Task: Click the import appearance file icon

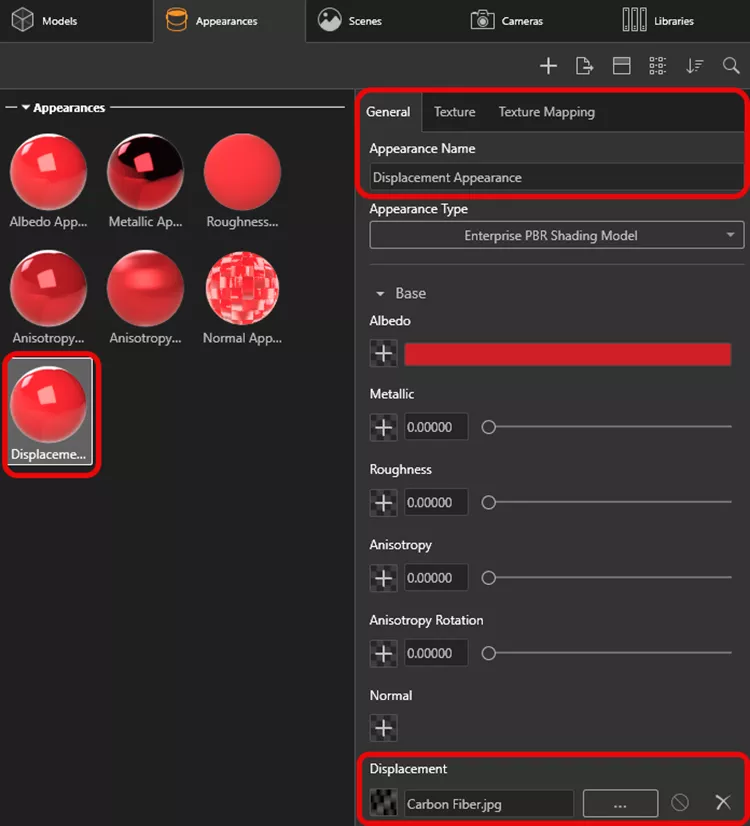Action: pyautogui.click(x=585, y=66)
